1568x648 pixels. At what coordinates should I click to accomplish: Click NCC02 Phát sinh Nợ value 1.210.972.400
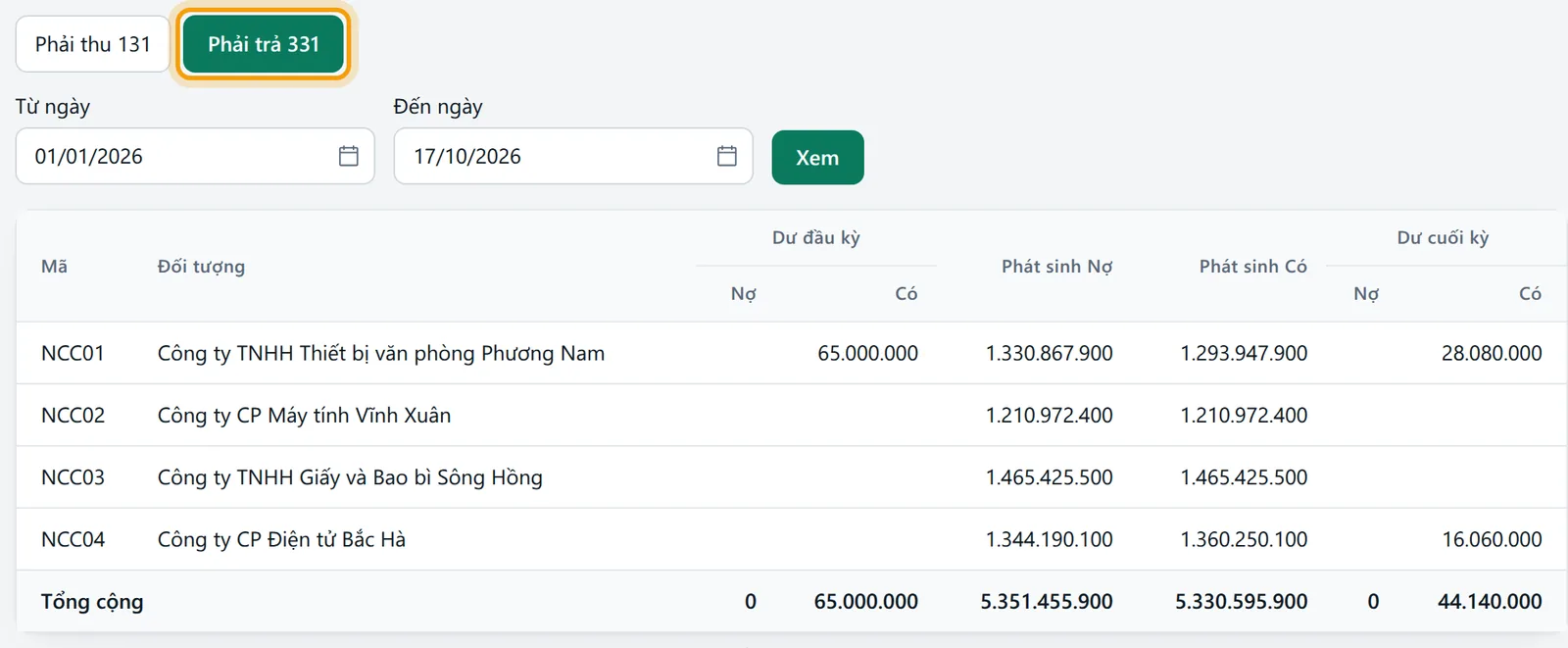coord(1049,415)
